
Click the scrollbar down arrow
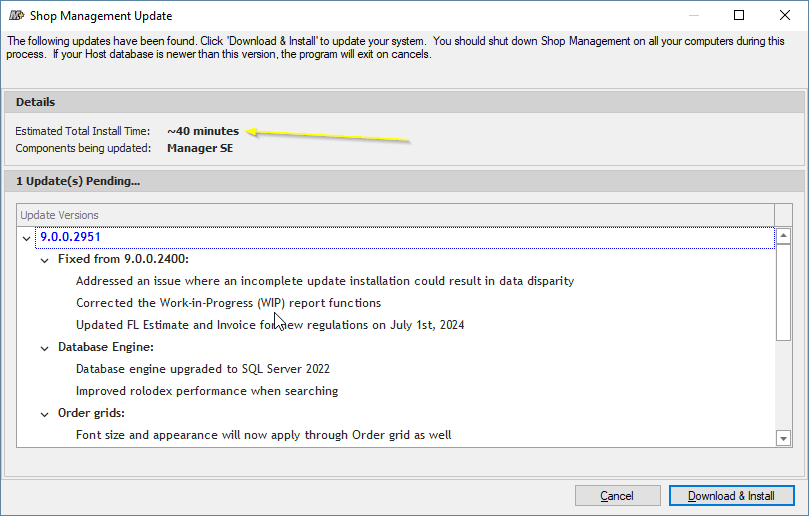coord(783,439)
